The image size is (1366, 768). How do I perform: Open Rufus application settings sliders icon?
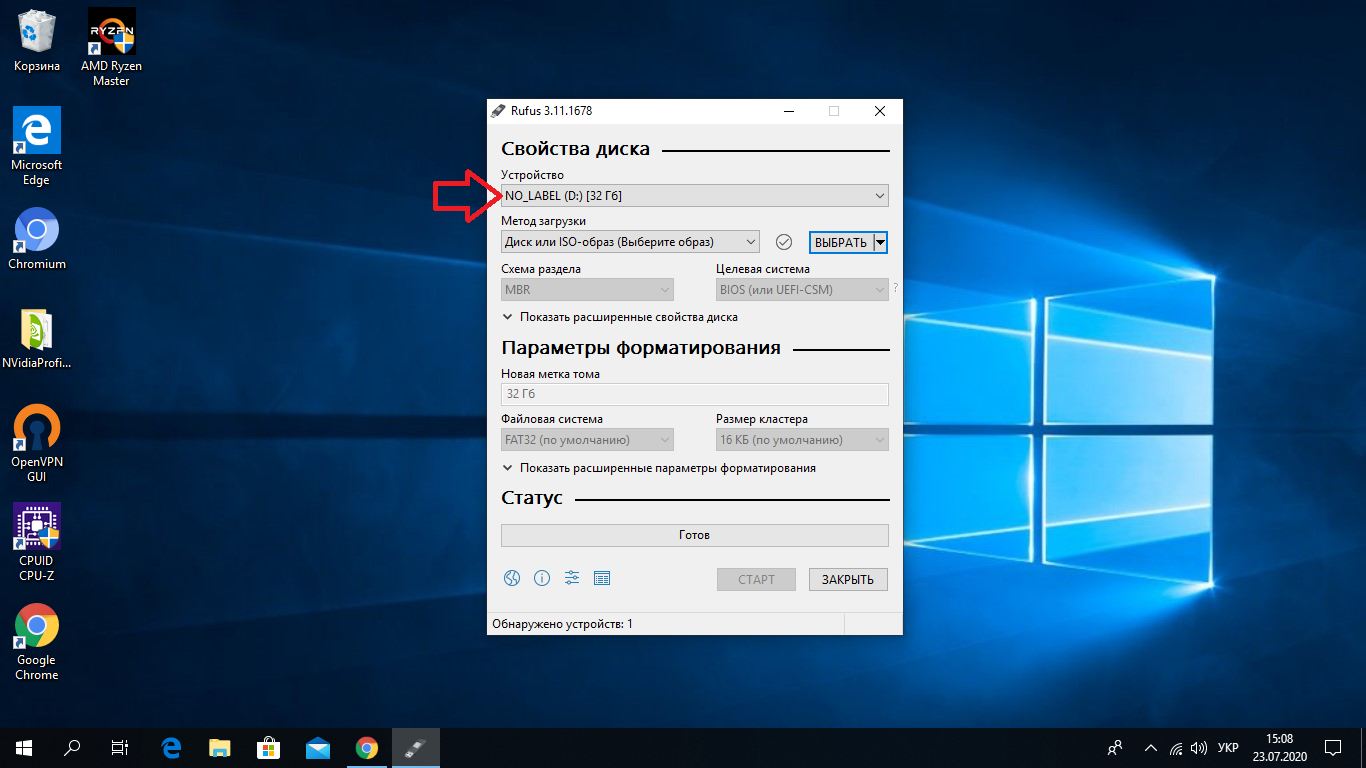[x=572, y=578]
